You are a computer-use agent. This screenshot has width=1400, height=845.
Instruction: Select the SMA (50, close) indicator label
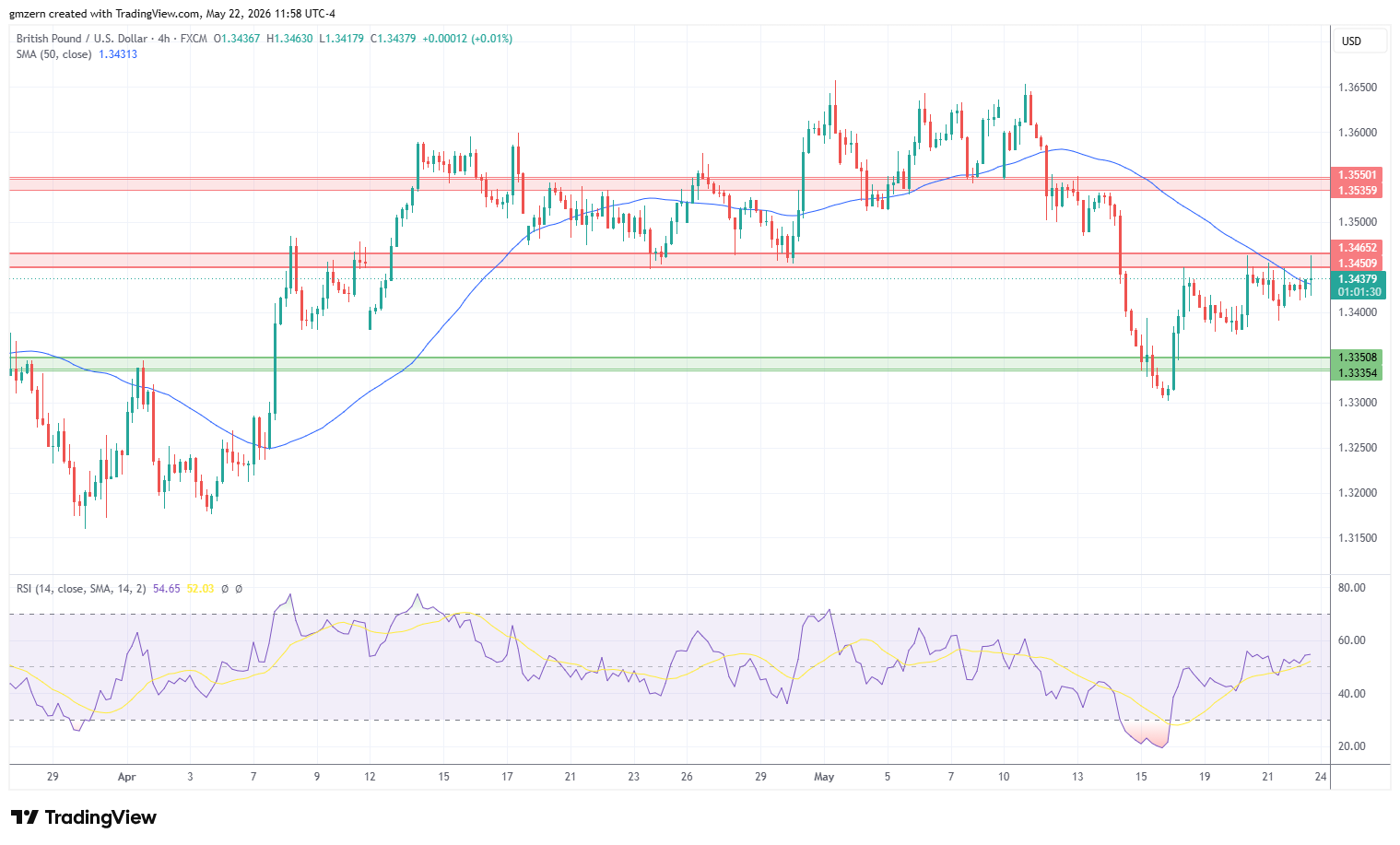pos(54,54)
